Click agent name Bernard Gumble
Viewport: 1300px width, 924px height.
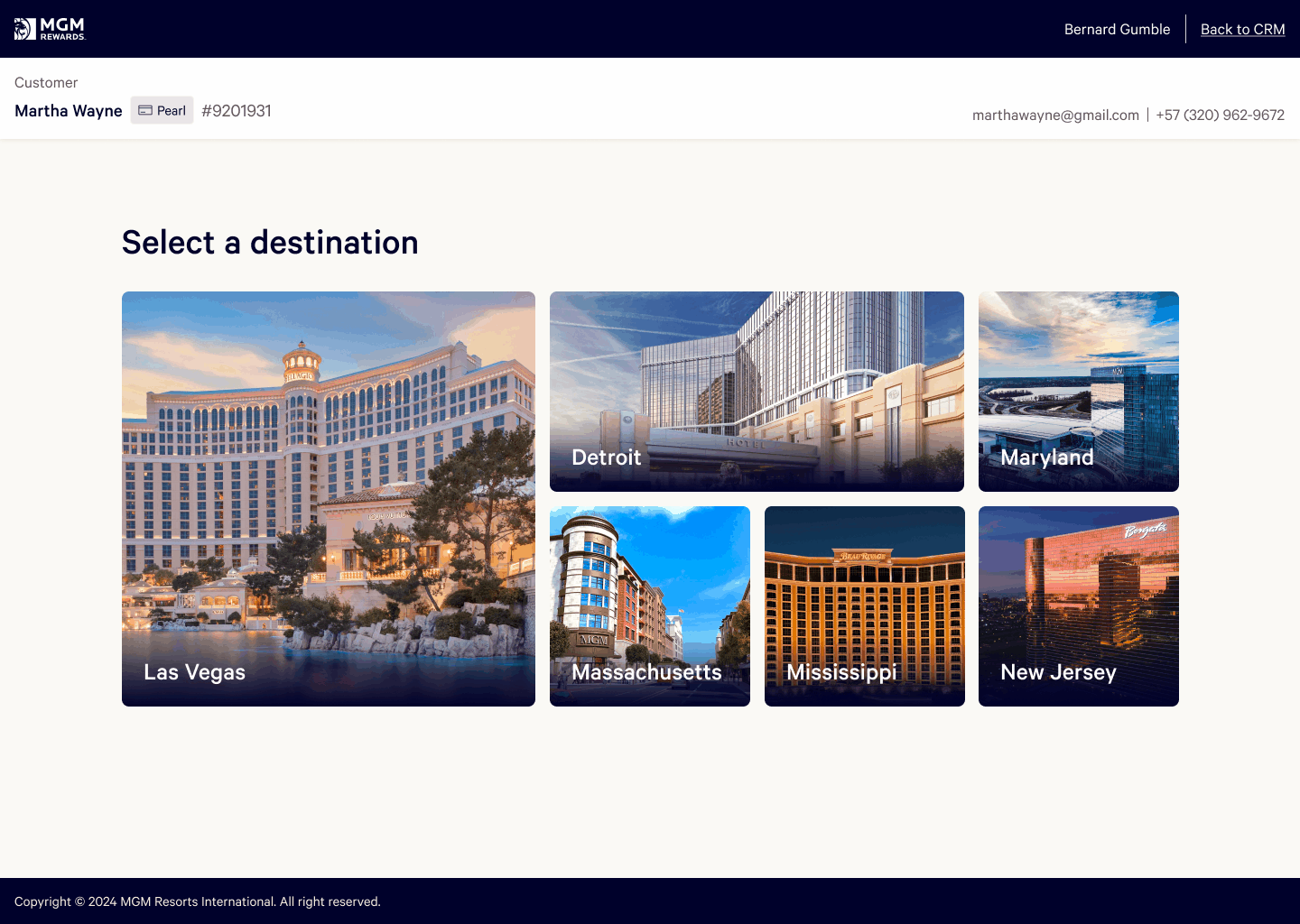pos(1117,29)
